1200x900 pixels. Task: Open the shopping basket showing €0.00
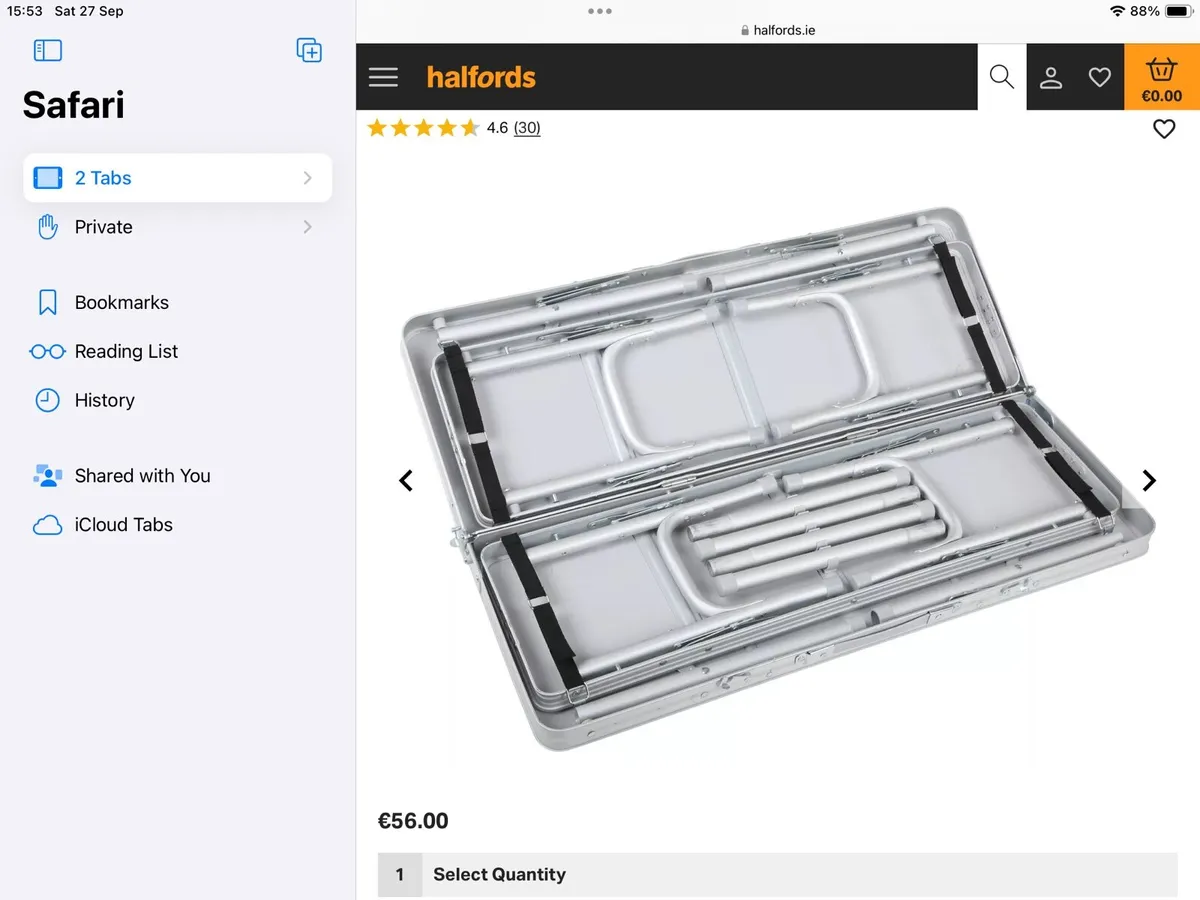click(1161, 78)
